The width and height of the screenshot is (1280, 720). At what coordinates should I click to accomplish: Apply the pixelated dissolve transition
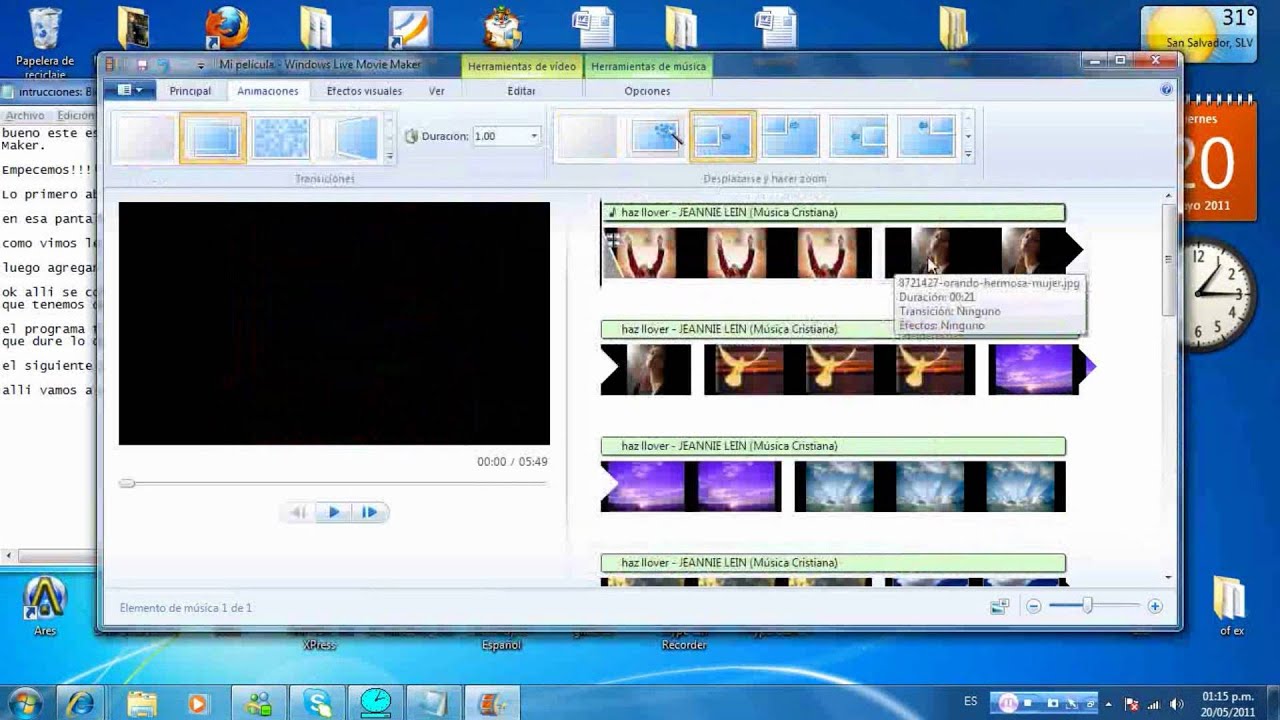tap(281, 137)
